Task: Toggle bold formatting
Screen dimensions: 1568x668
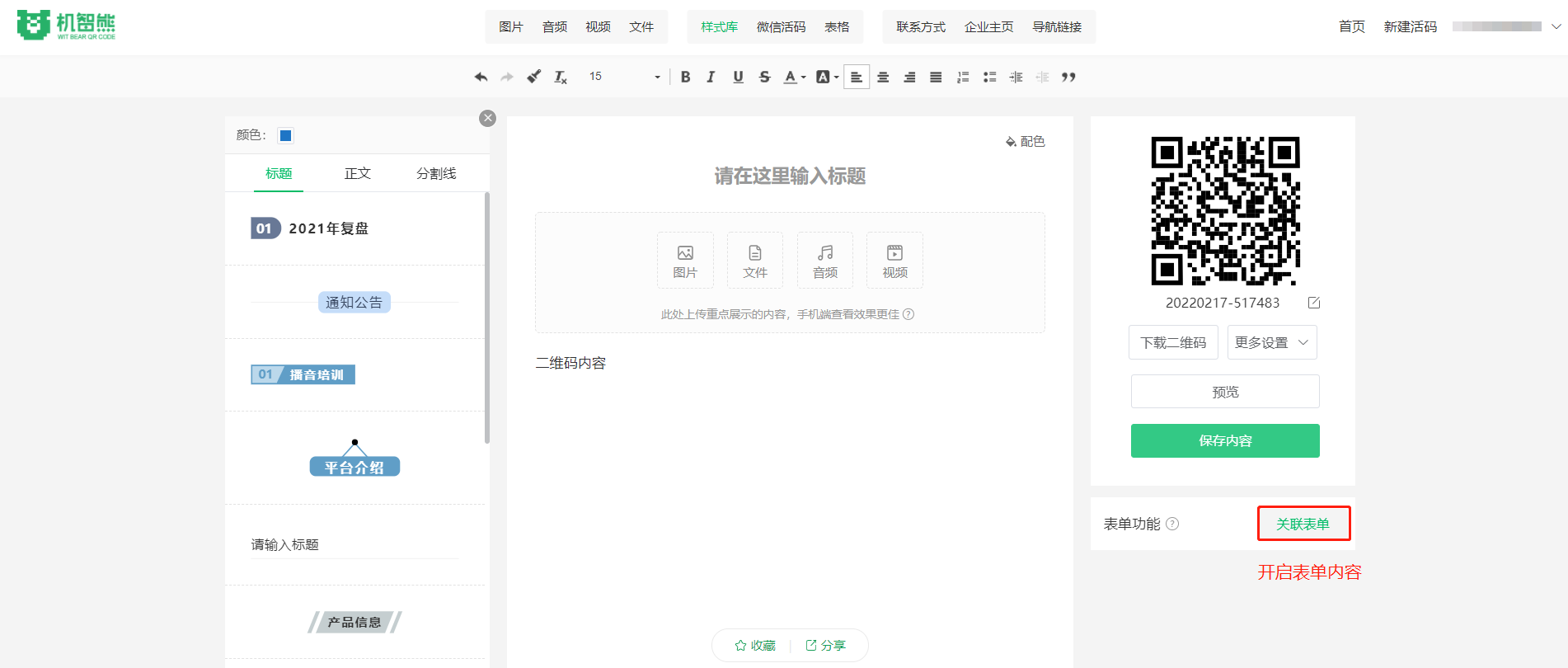Action: click(685, 77)
